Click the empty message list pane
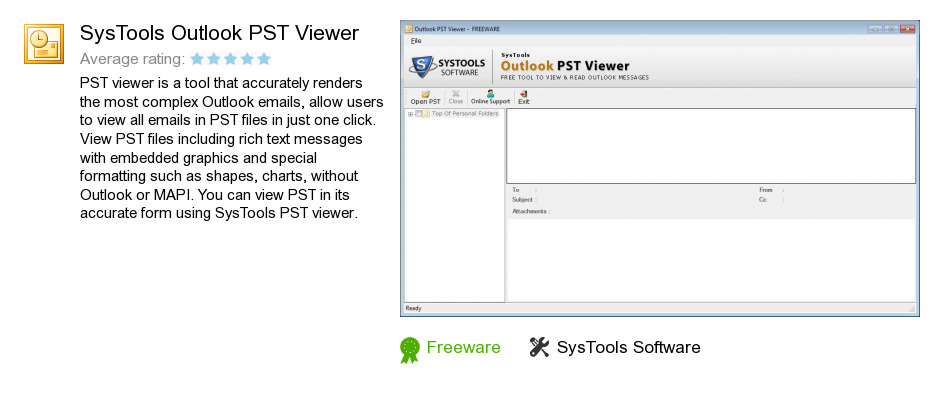The image size is (940, 394). (711, 146)
